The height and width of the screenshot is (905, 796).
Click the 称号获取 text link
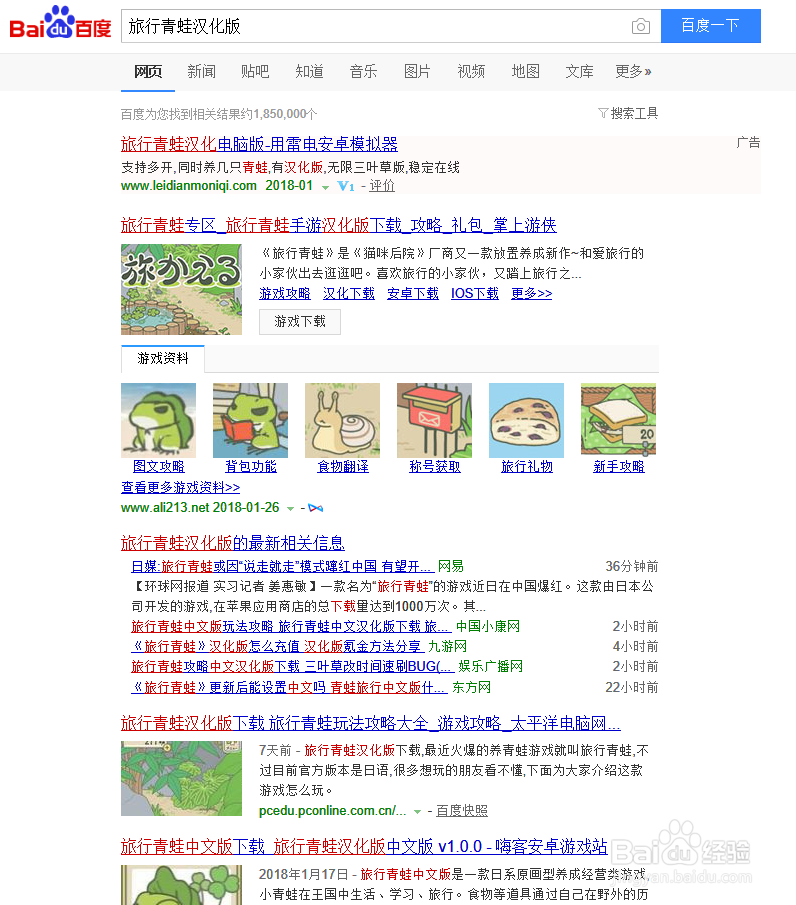tap(435, 466)
